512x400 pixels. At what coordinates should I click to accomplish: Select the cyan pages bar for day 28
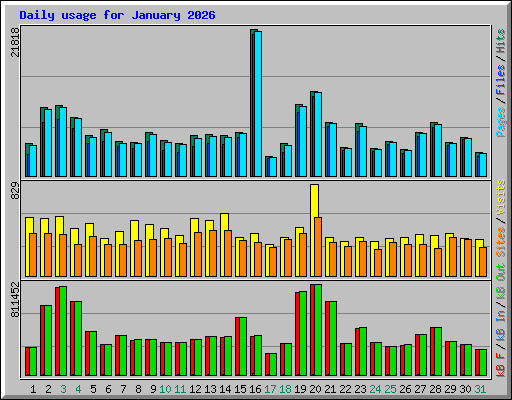click(438, 150)
